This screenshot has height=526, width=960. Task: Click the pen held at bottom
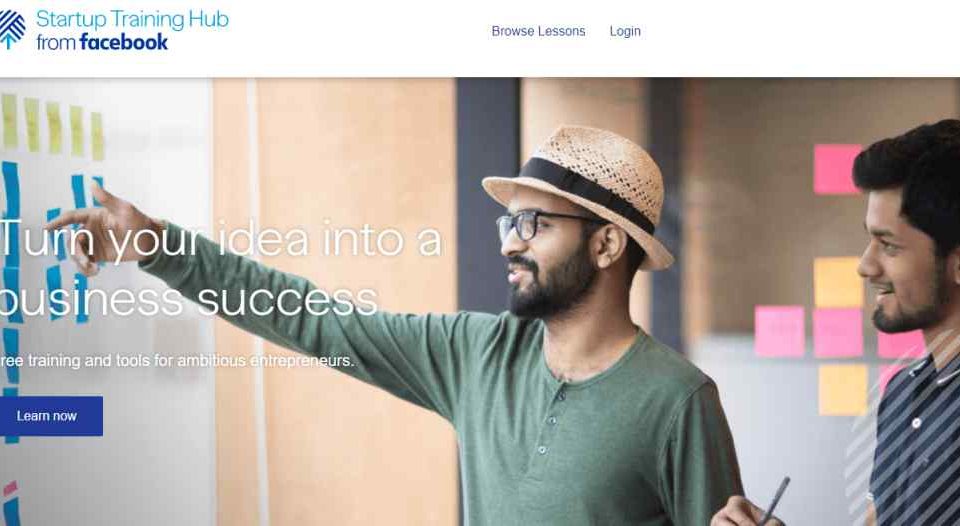pos(774,500)
